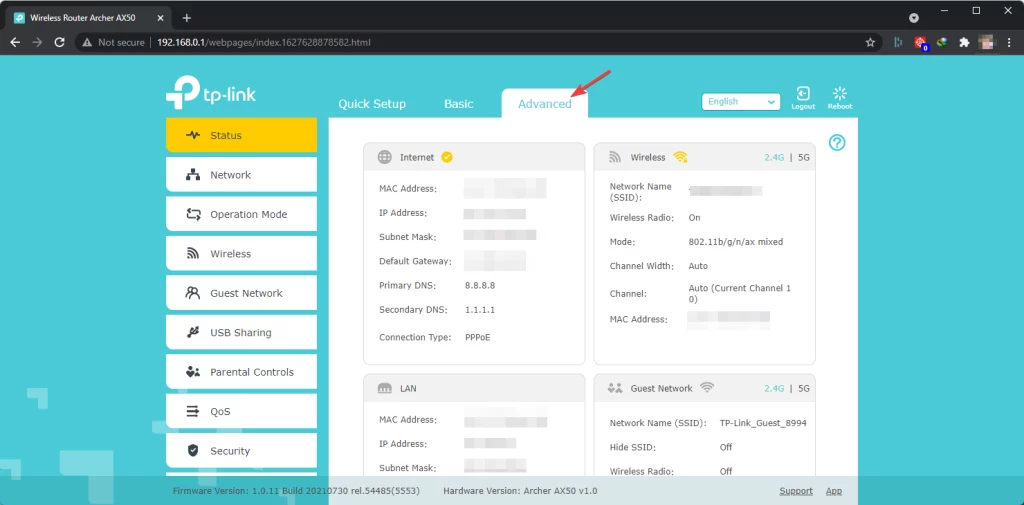Show 5G band in the Guest Network card
The height and width of the screenshot is (505, 1024).
(x=804, y=388)
